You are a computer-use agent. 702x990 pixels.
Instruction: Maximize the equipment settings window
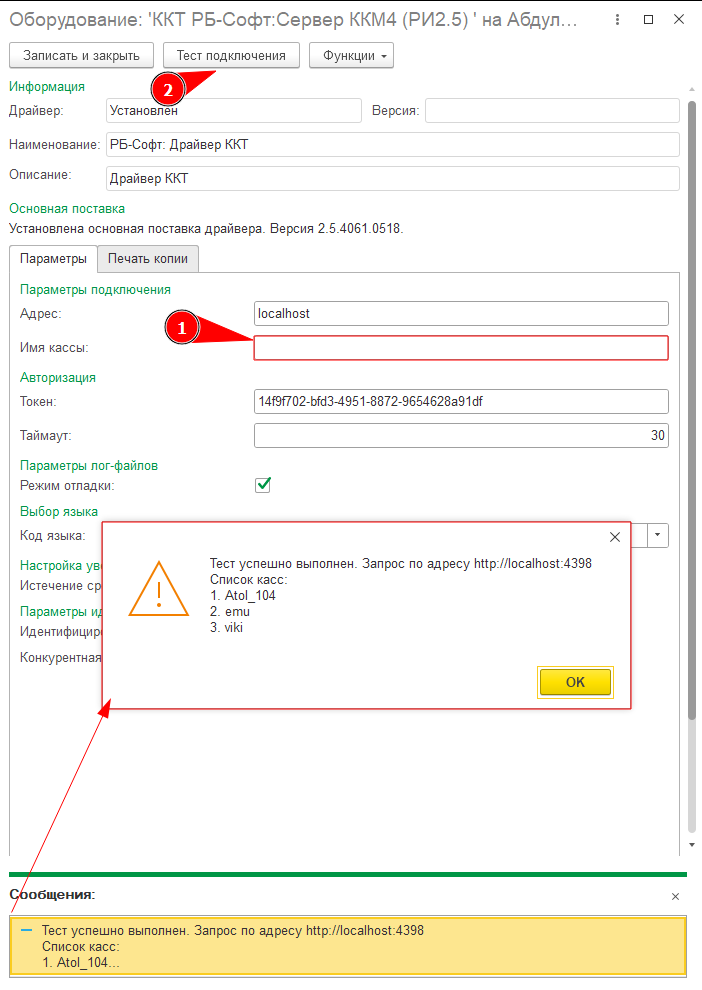pos(648,20)
